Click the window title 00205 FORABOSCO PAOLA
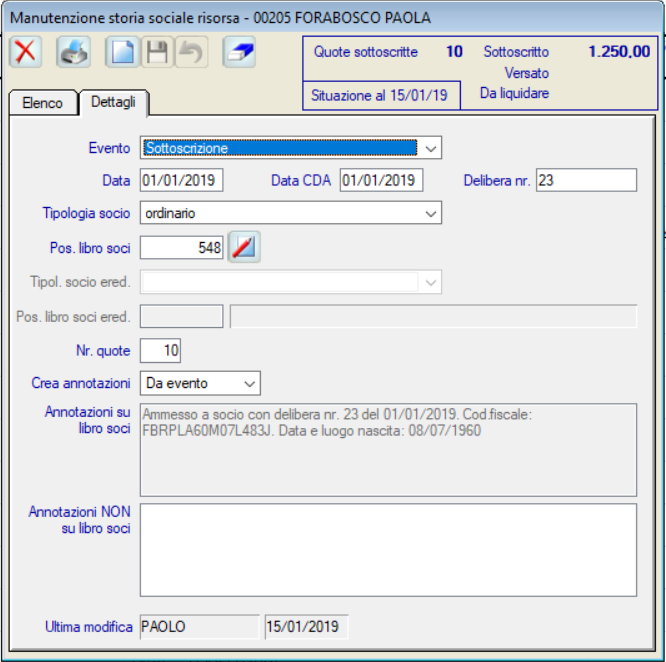666x662 pixels. pos(342,18)
